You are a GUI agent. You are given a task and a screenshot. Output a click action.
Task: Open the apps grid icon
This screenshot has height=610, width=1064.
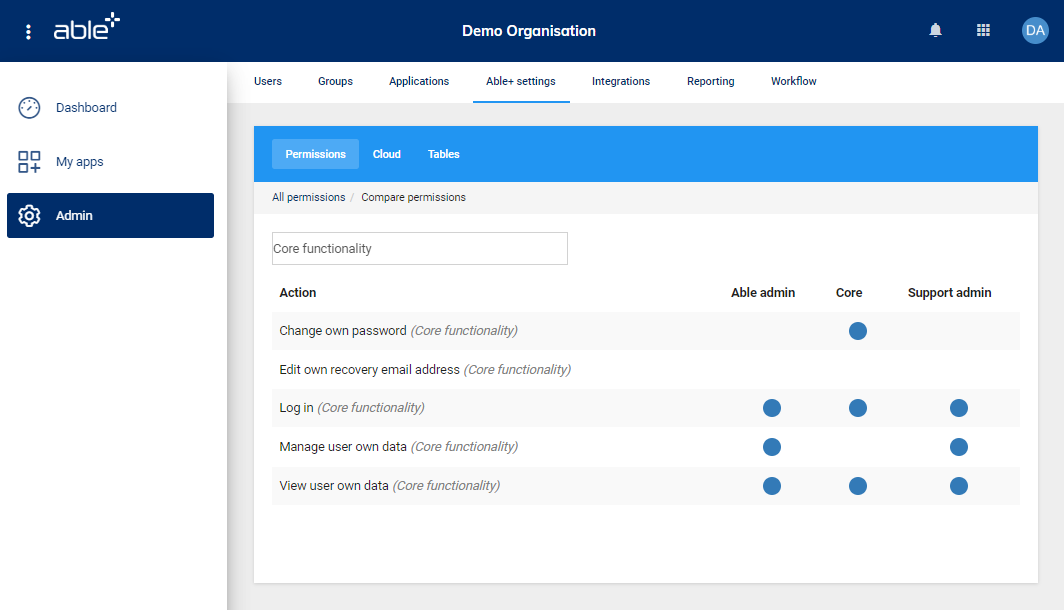[983, 31]
